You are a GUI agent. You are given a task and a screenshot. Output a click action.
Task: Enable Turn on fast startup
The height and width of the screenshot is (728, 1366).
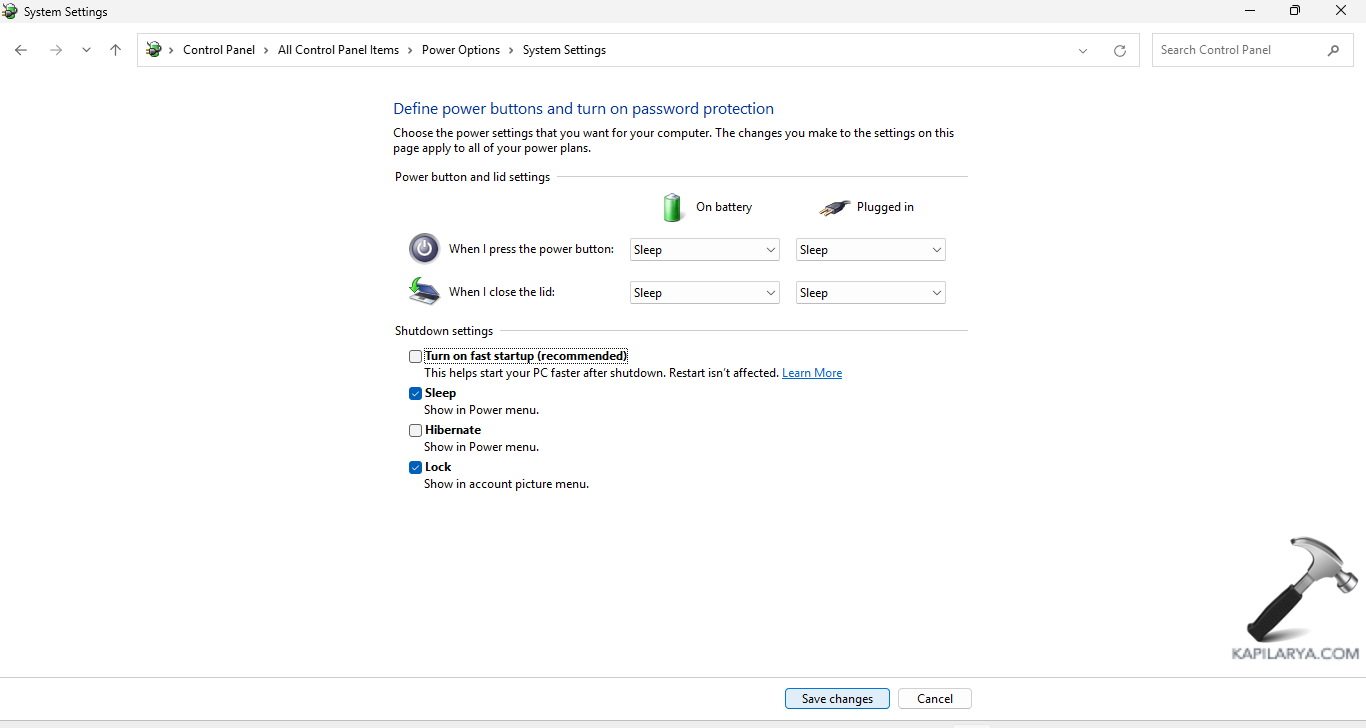415,356
